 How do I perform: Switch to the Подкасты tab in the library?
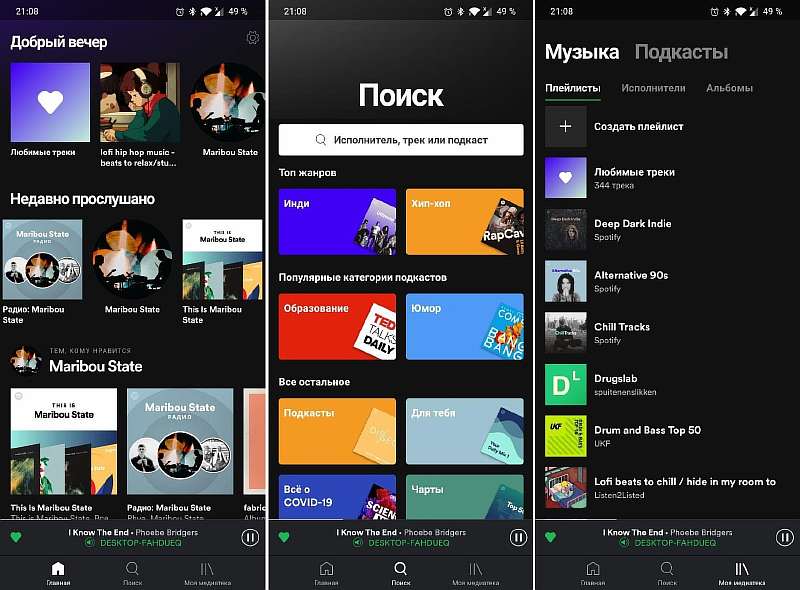(x=681, y=52)
